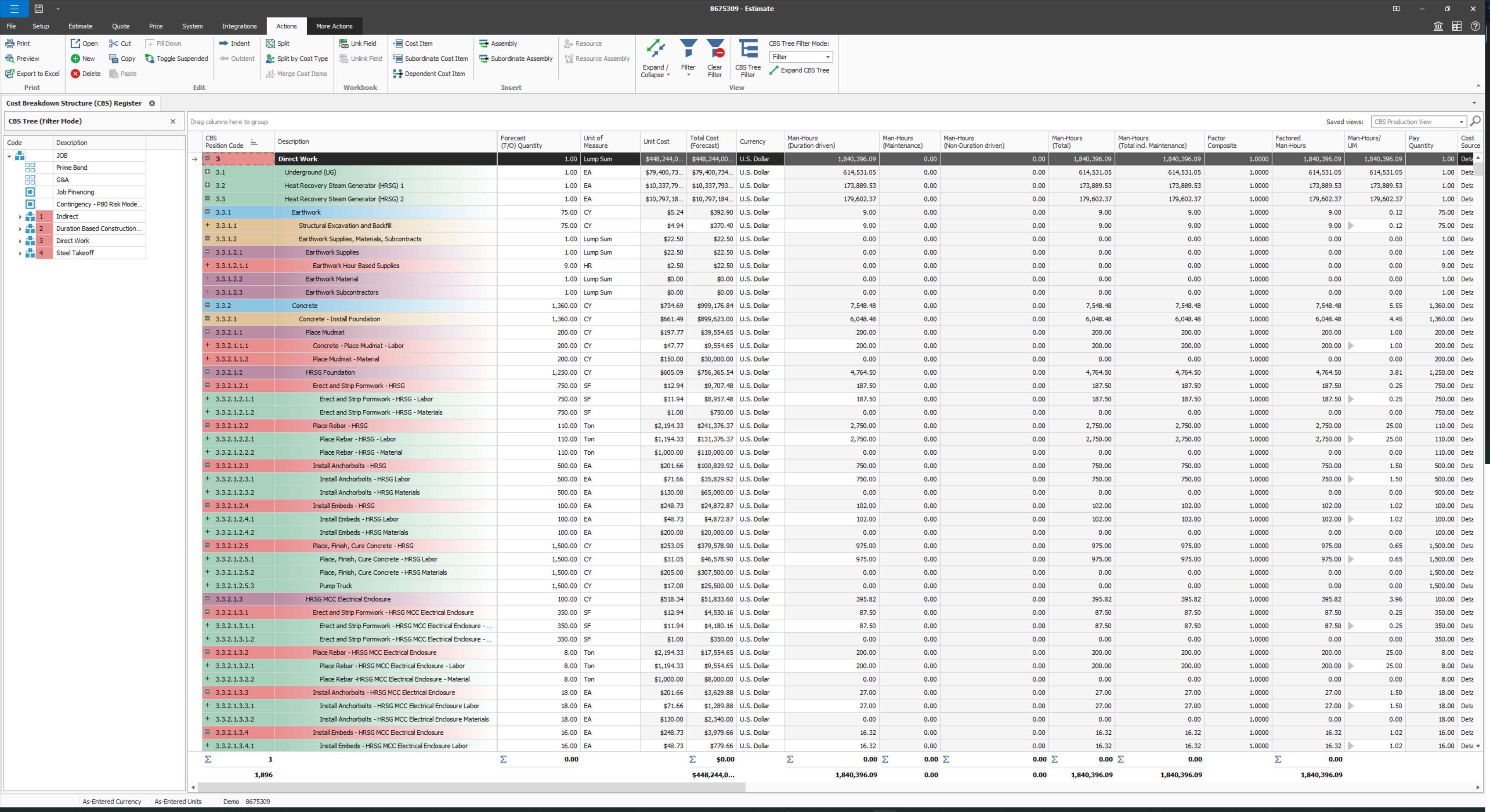Switch to the More Actions tab

334,26
